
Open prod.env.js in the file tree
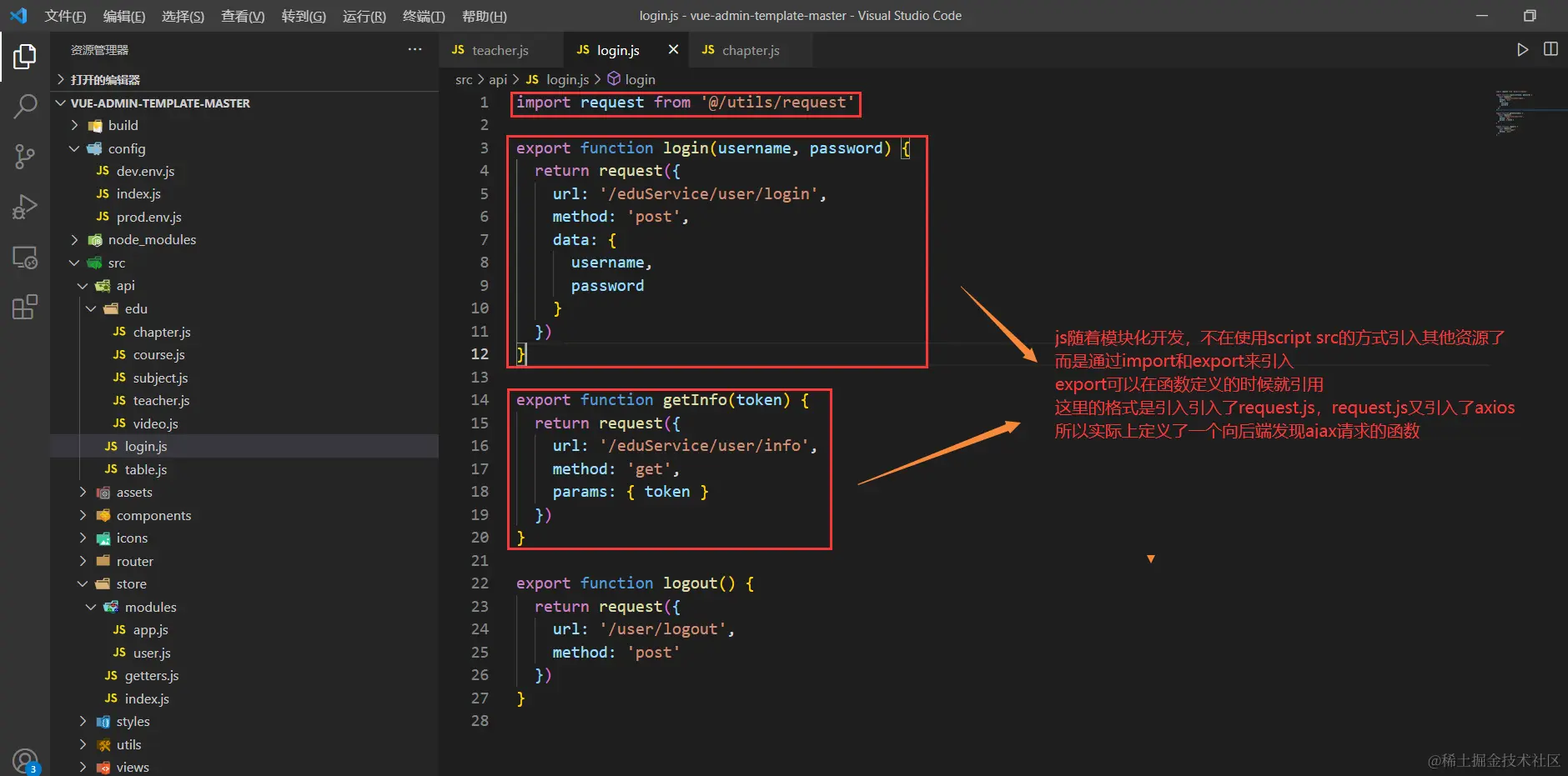pyautogui.click(x=244, y=217)
